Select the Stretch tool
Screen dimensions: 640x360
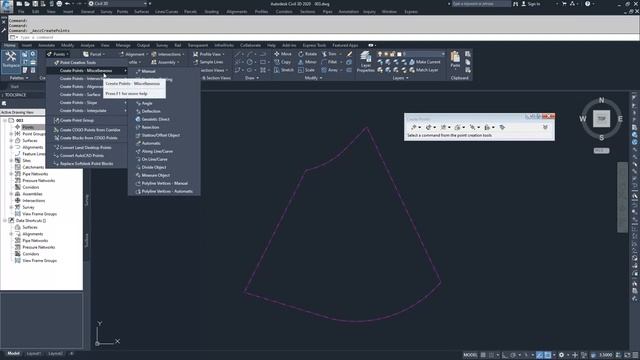pyautogui.click(x=284, y=70)
